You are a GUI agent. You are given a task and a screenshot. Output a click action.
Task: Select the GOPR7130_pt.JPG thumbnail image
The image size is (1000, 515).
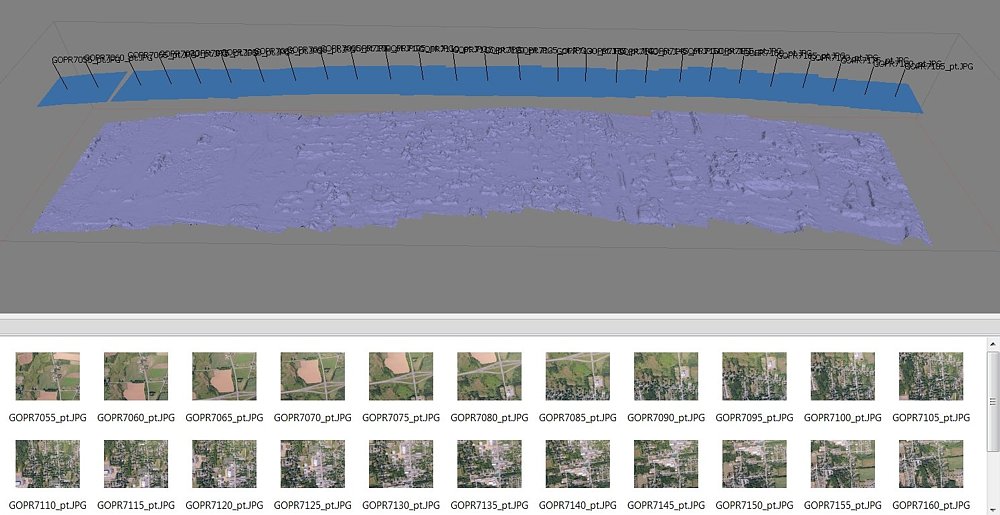pos(400,464)
